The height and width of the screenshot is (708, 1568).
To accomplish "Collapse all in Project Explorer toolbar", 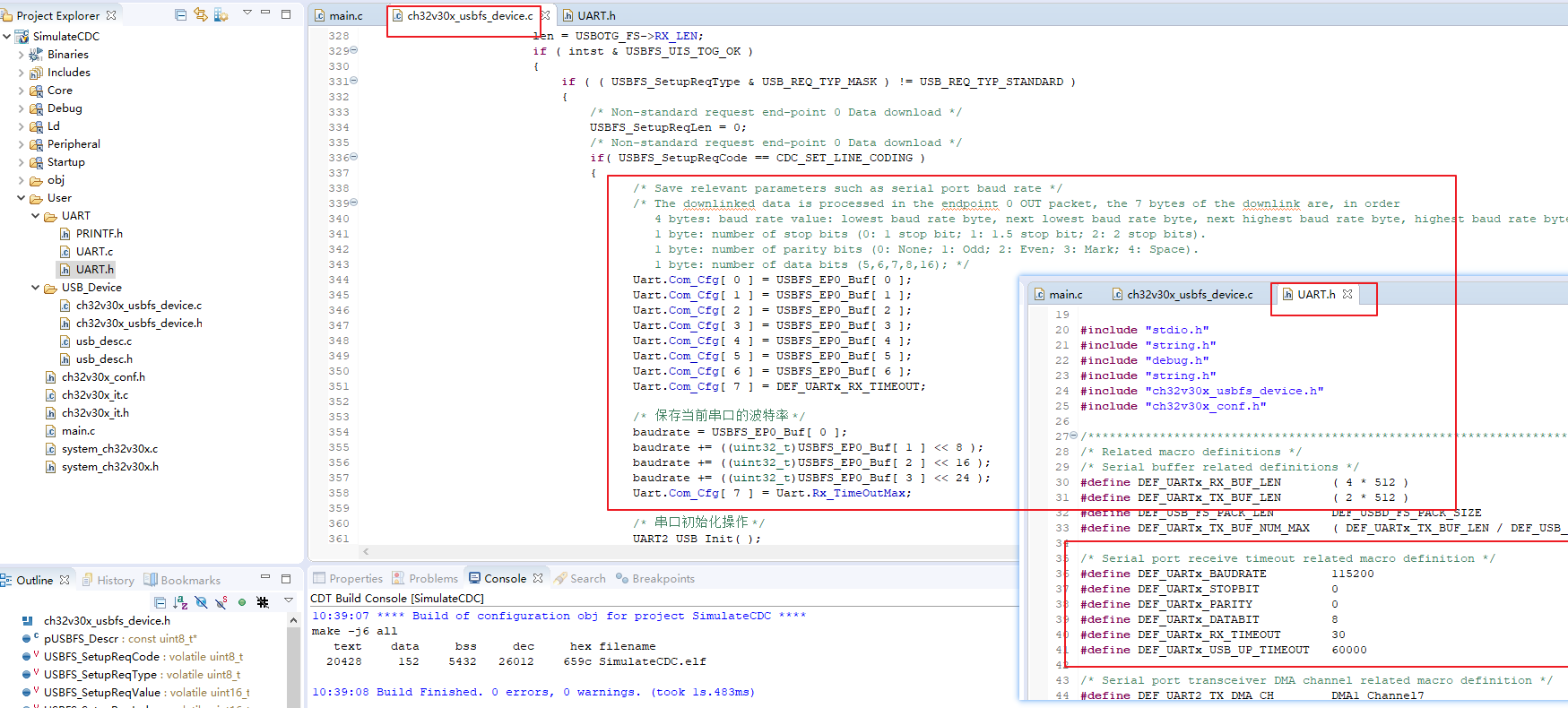I will pyautogui.click(x=181, y=14).
